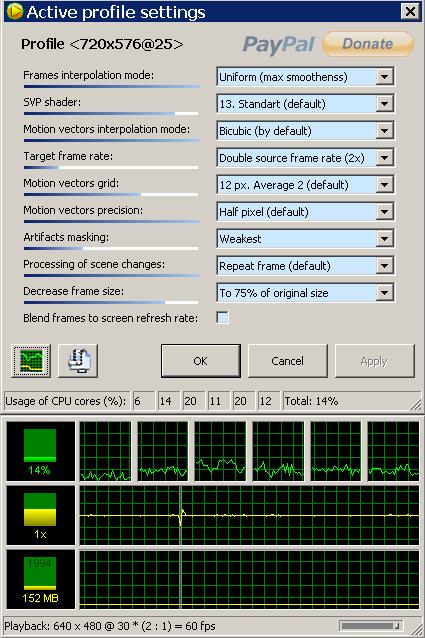425x638 pixels.
Task: Expand Processing of scene changes dropdown
Action: tap(384, 266)
